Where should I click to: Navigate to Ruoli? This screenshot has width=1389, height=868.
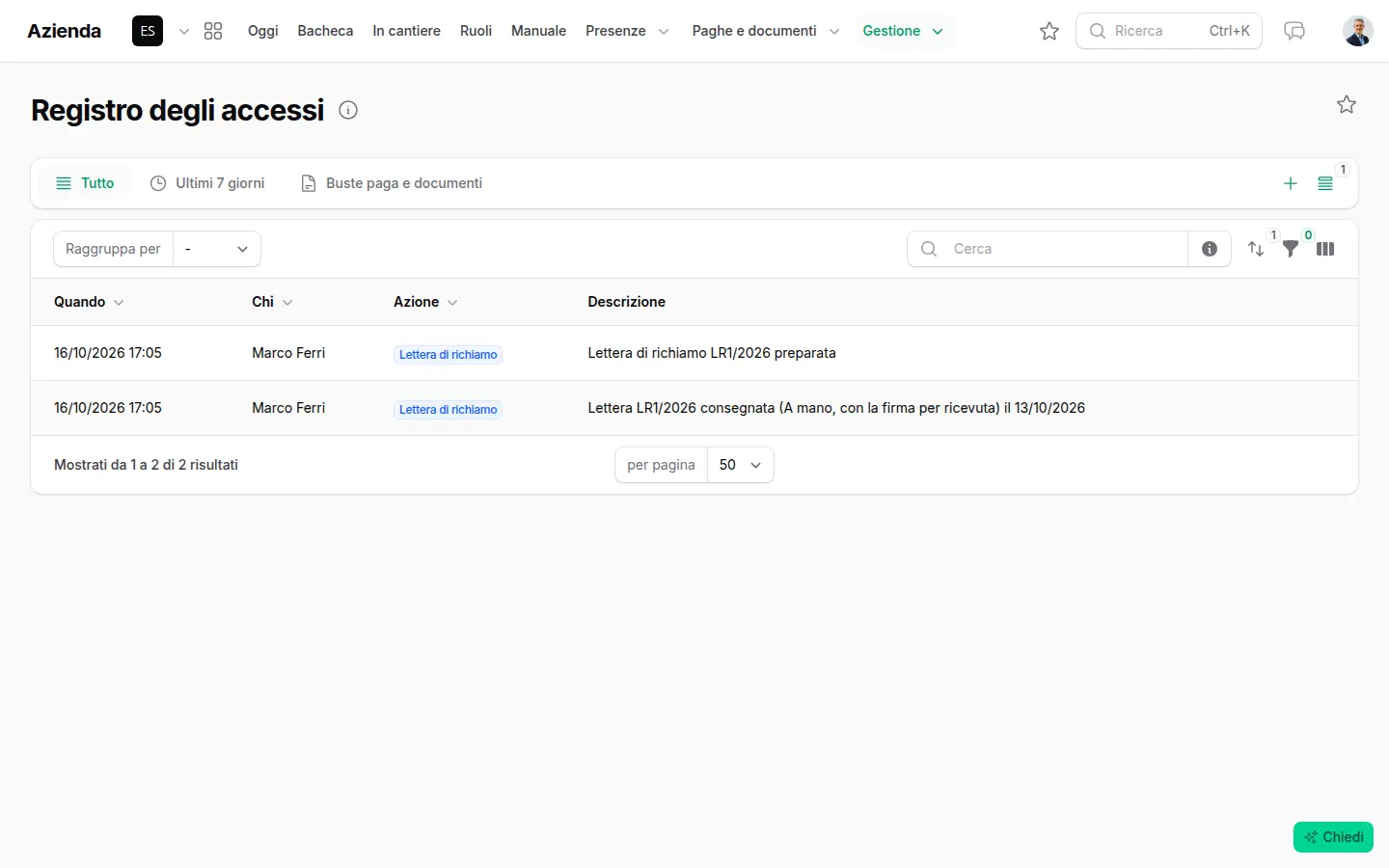pos(476,31)
